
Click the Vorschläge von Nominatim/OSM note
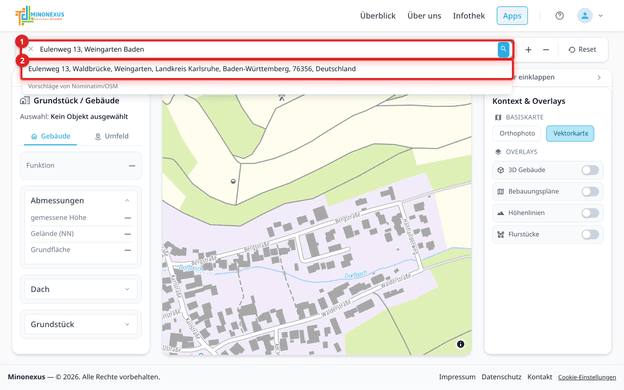click(x=73, y=86)
